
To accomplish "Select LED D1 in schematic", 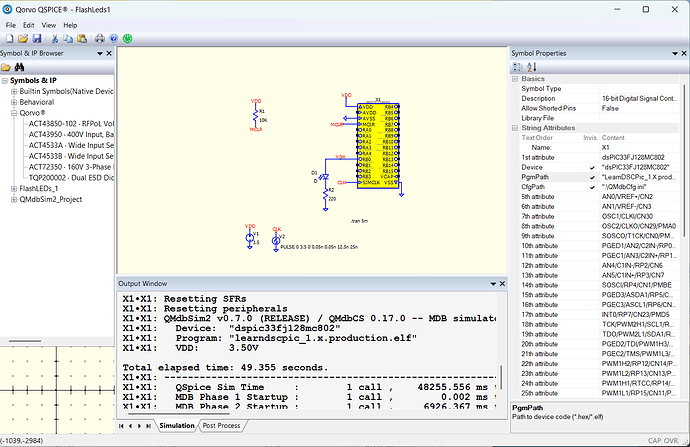I will click(x=324, y=177).
